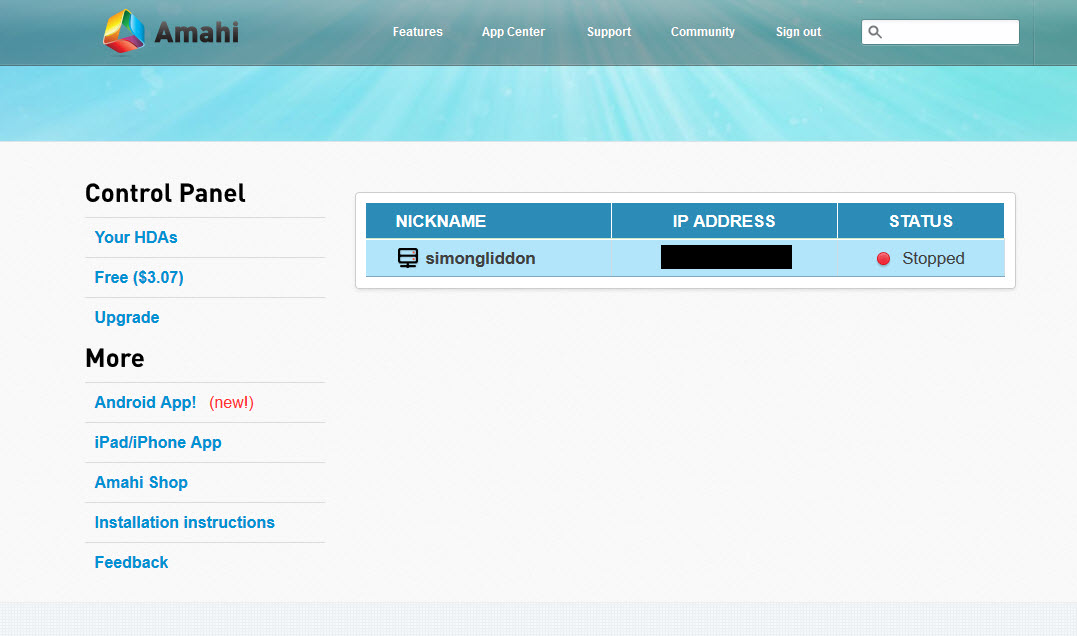This screenshot has height=636, width=1077.
Task: Visit the Amahi Shop link
Action: [x=141, y=482]
